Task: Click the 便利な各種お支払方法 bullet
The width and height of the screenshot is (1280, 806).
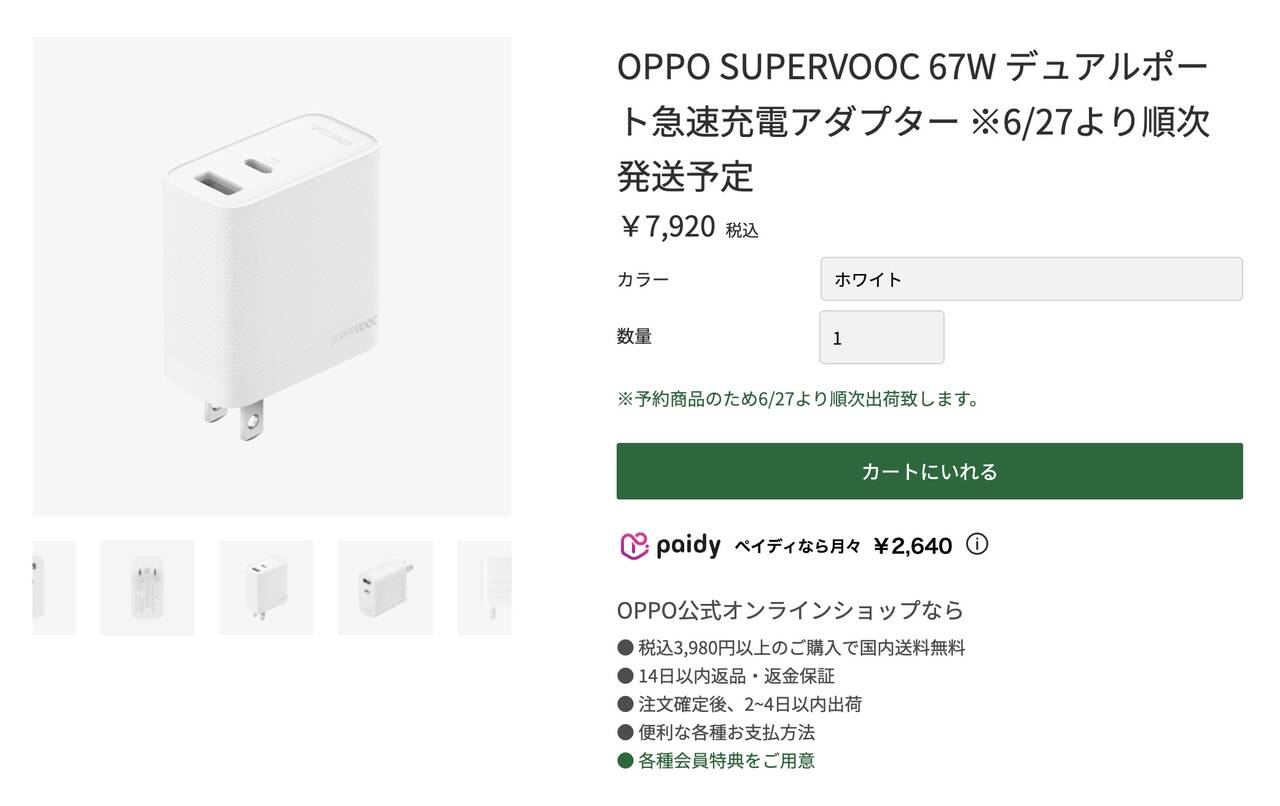Action: [x=726, y=732]
